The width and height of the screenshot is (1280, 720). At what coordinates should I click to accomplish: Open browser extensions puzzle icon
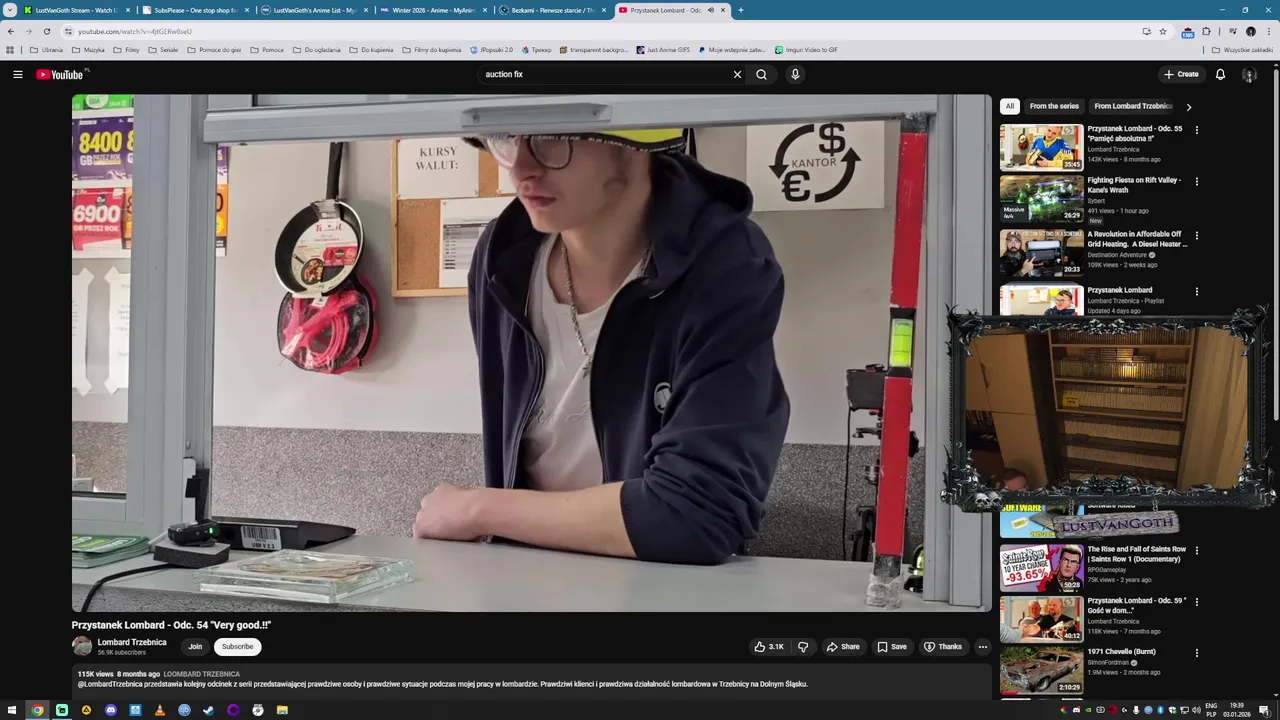point(1206,31)
